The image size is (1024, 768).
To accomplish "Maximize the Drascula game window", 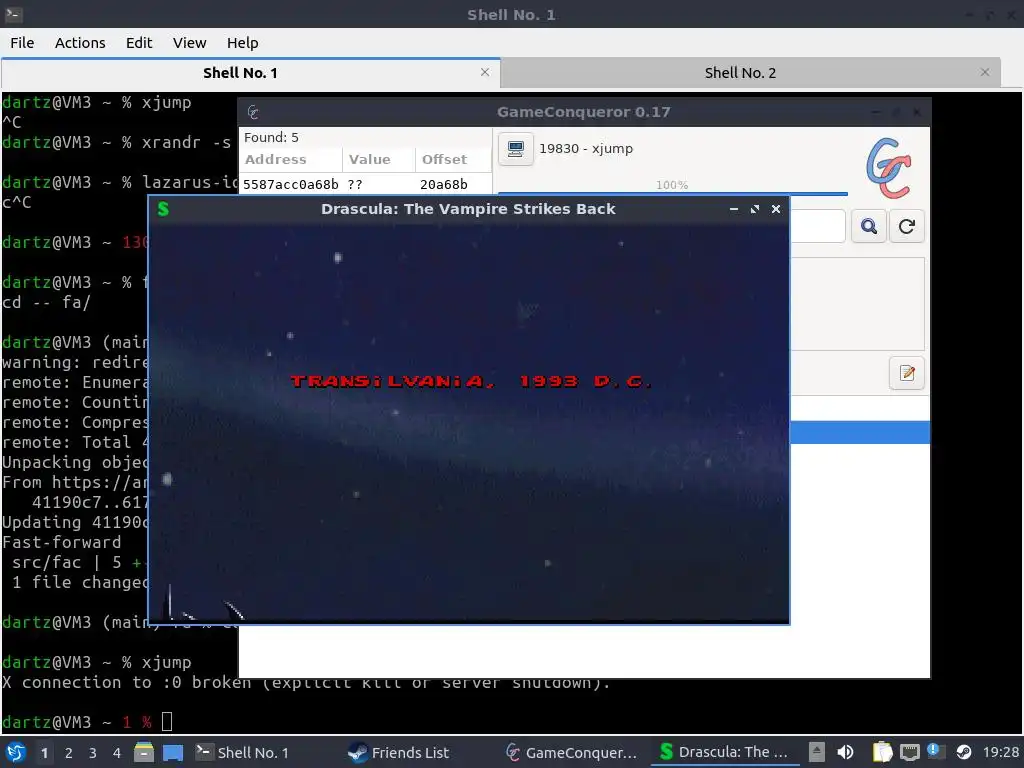I will pos(755,209).
